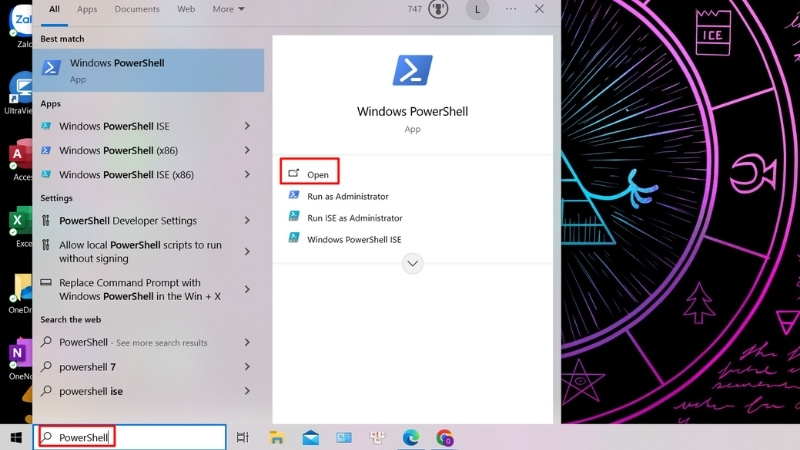
Task: Click the Windows PowerShell ISE app icon
Action: pyautogui.click(x=46, y=126)
